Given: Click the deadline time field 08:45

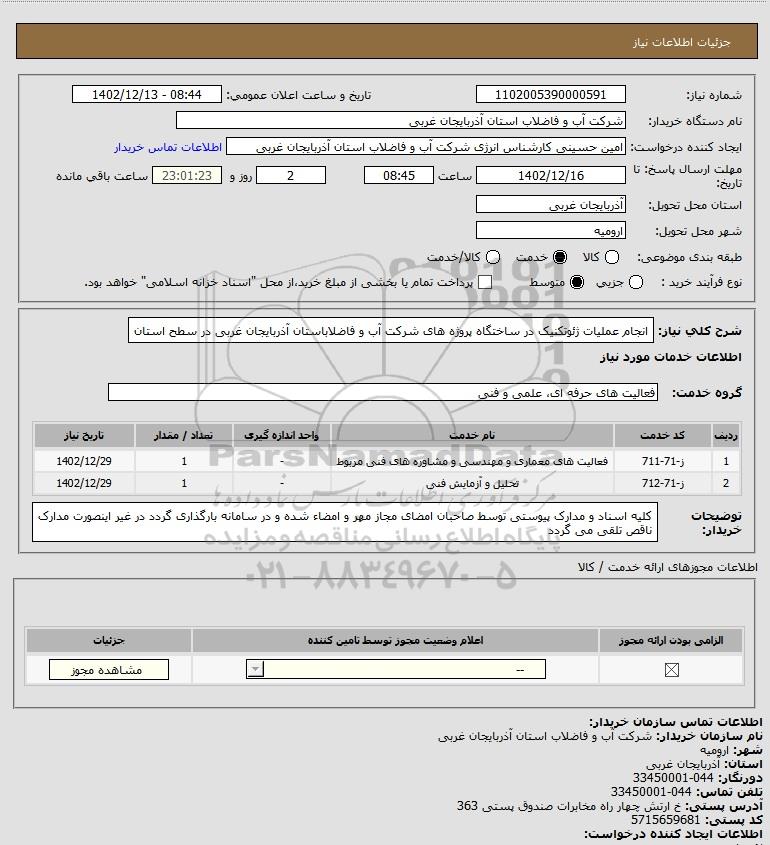Looking at the screenshot, I should click(x=399, y=175).
